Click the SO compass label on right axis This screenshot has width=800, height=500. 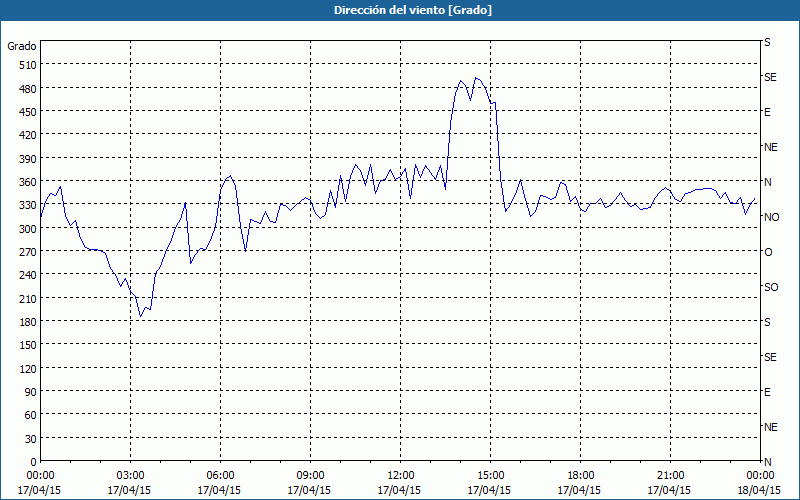pos(771,287)
